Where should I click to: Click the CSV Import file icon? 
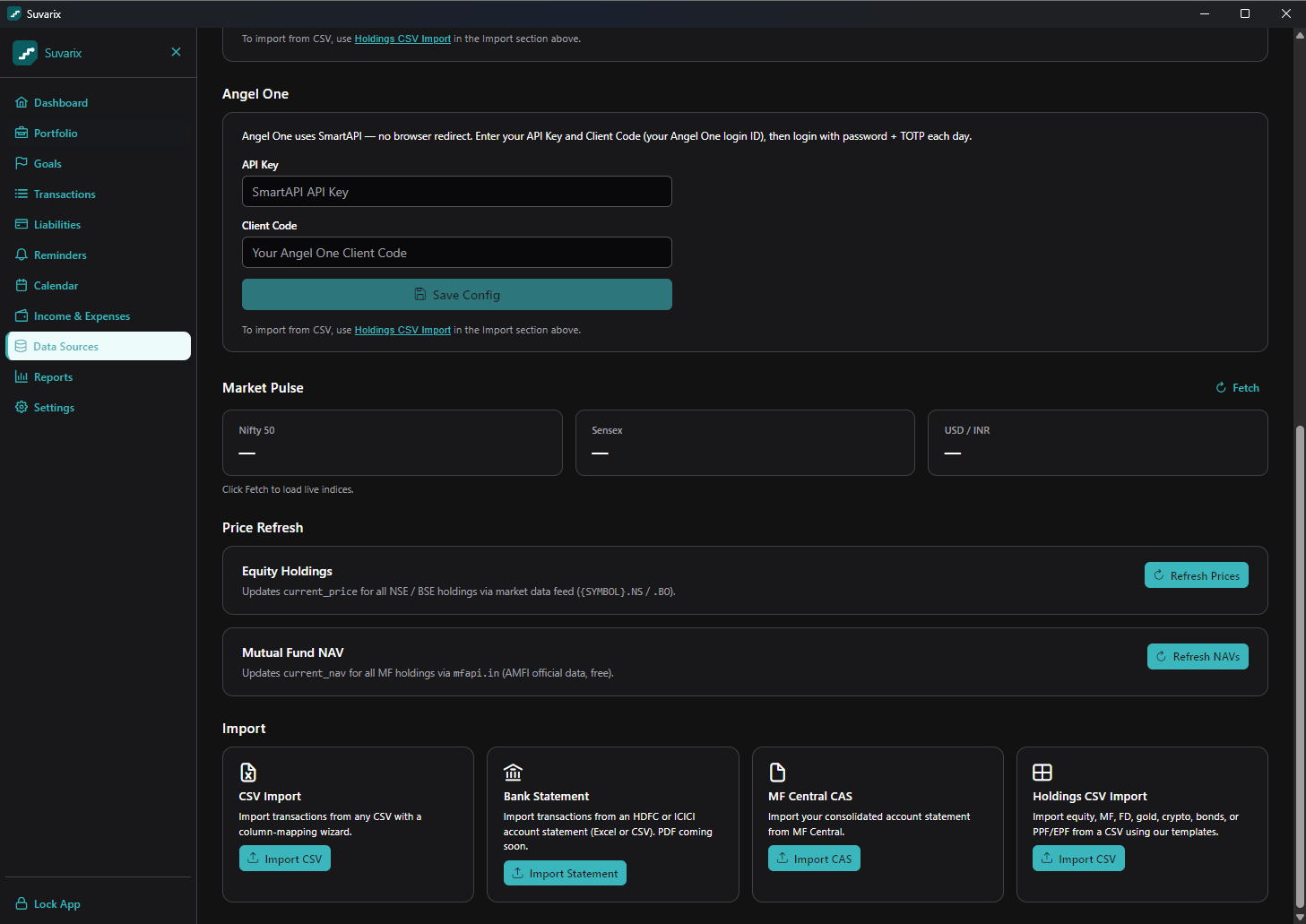pyautogui.click(x=248, y=772)
